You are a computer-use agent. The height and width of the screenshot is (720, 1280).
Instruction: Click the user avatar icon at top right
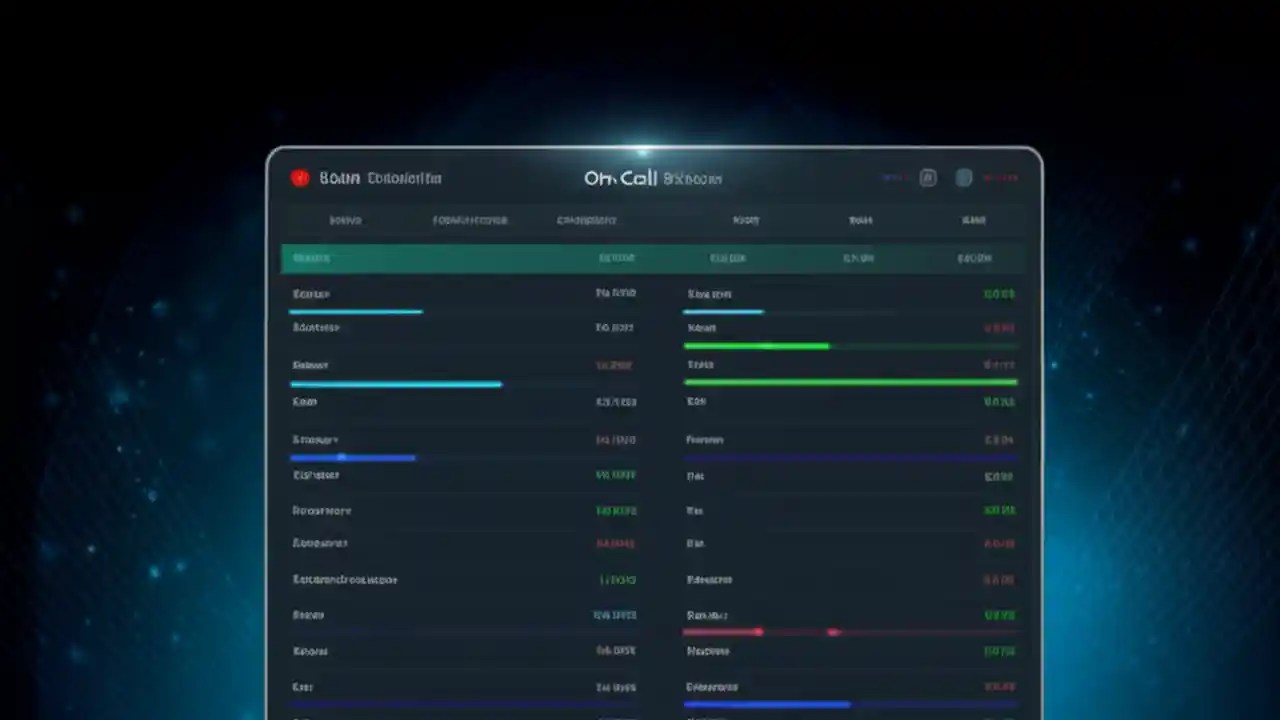point(963,177)
